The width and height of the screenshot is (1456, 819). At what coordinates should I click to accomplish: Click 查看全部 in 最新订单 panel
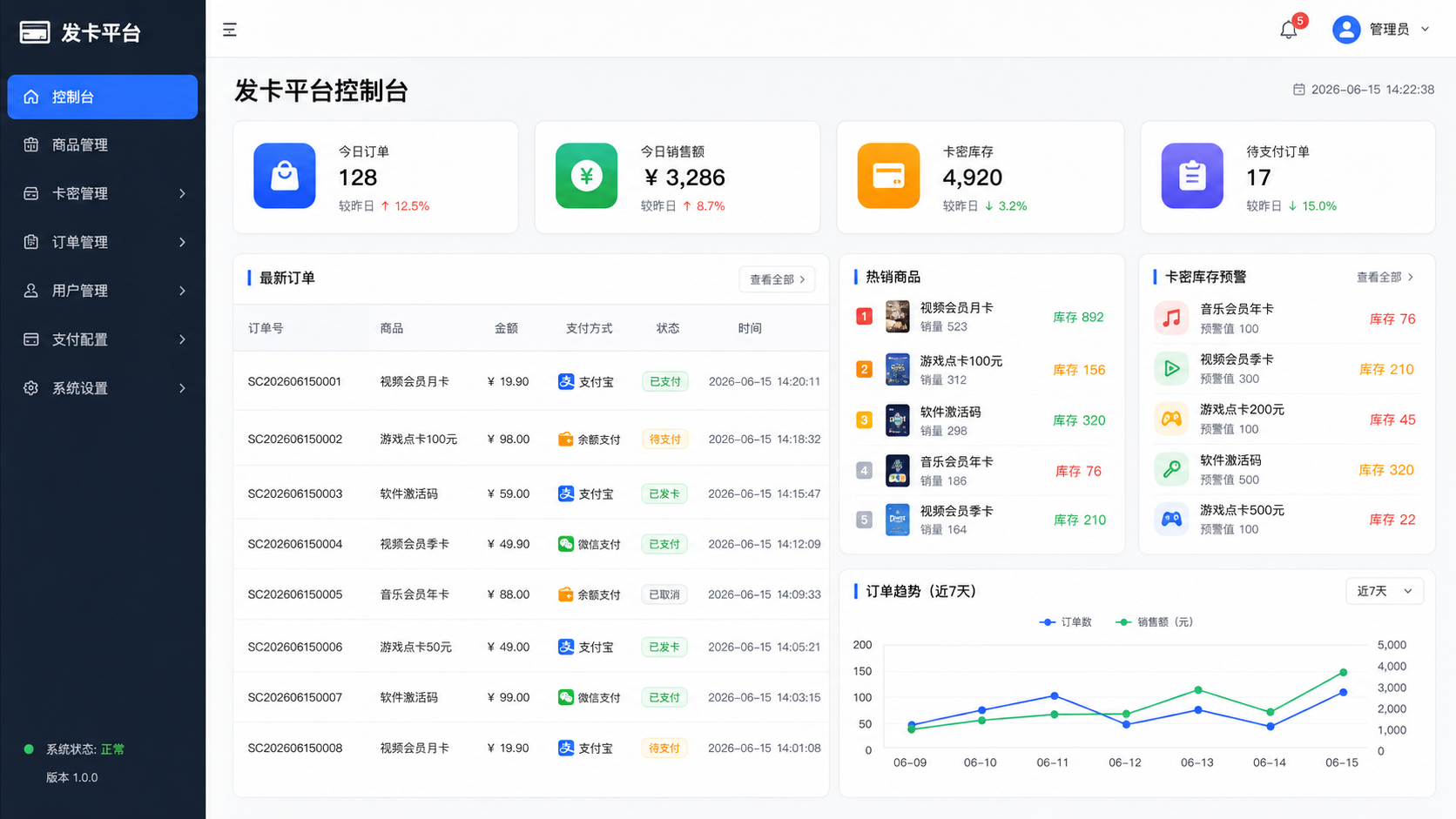[778, 279]
